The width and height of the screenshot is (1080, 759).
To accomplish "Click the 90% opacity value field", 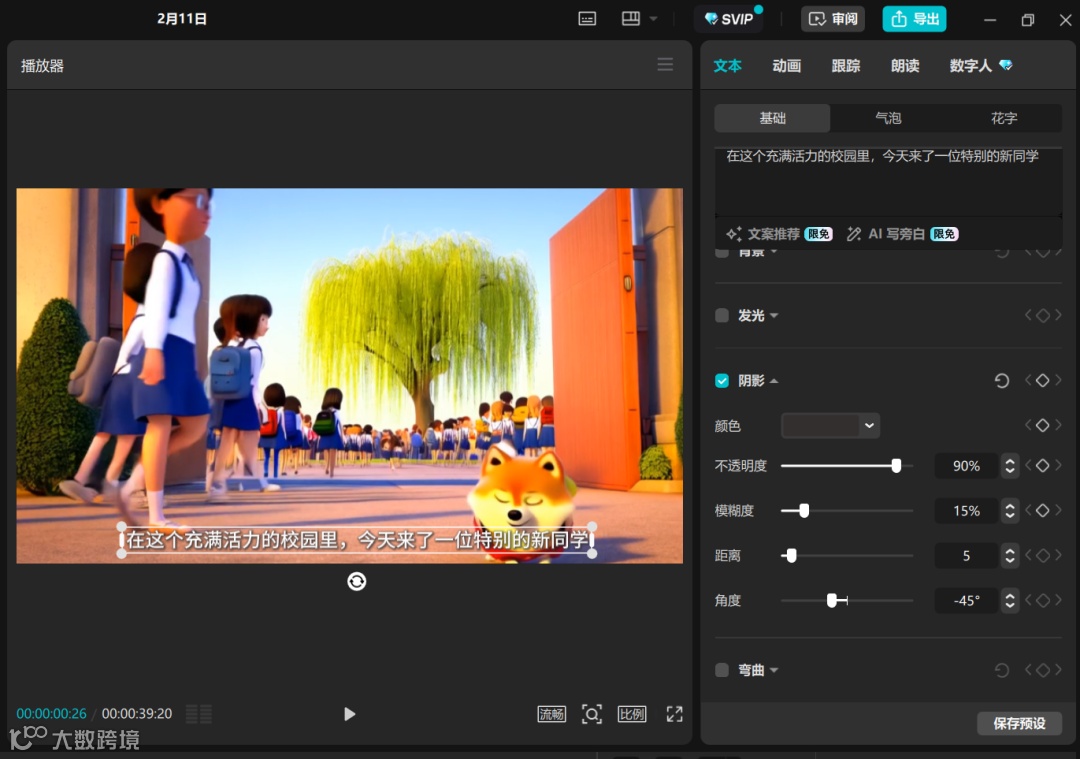I will pyautogui.click(x=966, y=466).
